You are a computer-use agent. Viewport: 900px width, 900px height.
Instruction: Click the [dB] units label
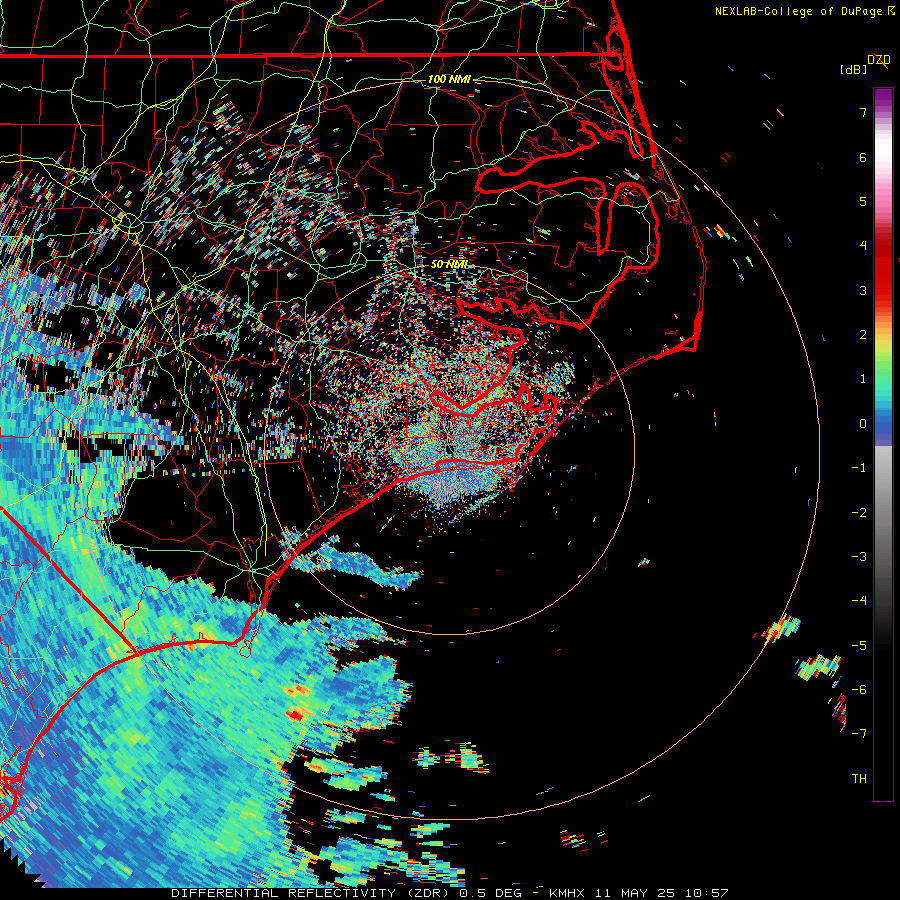point(854,69)
